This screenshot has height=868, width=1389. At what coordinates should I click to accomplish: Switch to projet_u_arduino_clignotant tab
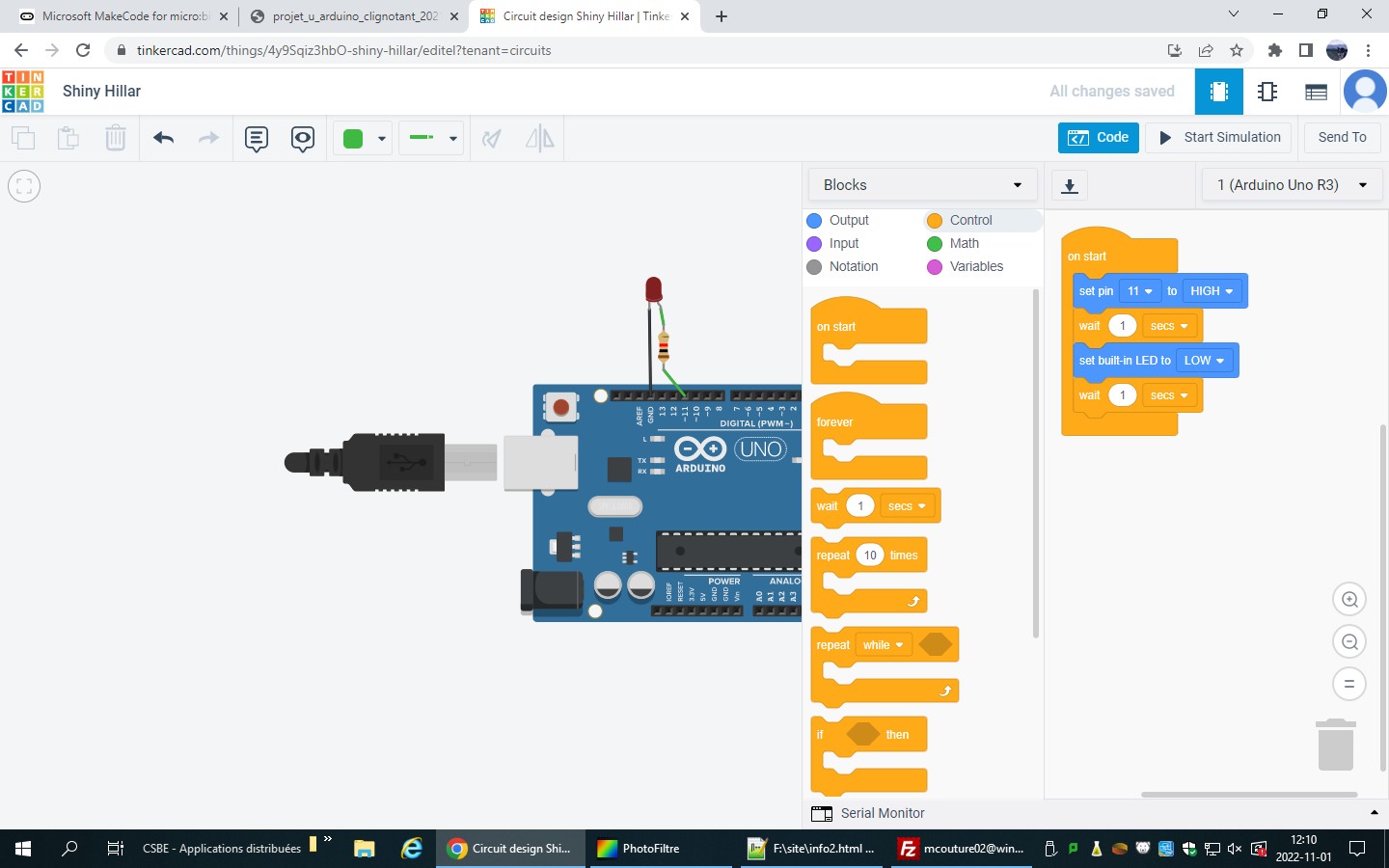pyautogui.click(x=354, y=16)
